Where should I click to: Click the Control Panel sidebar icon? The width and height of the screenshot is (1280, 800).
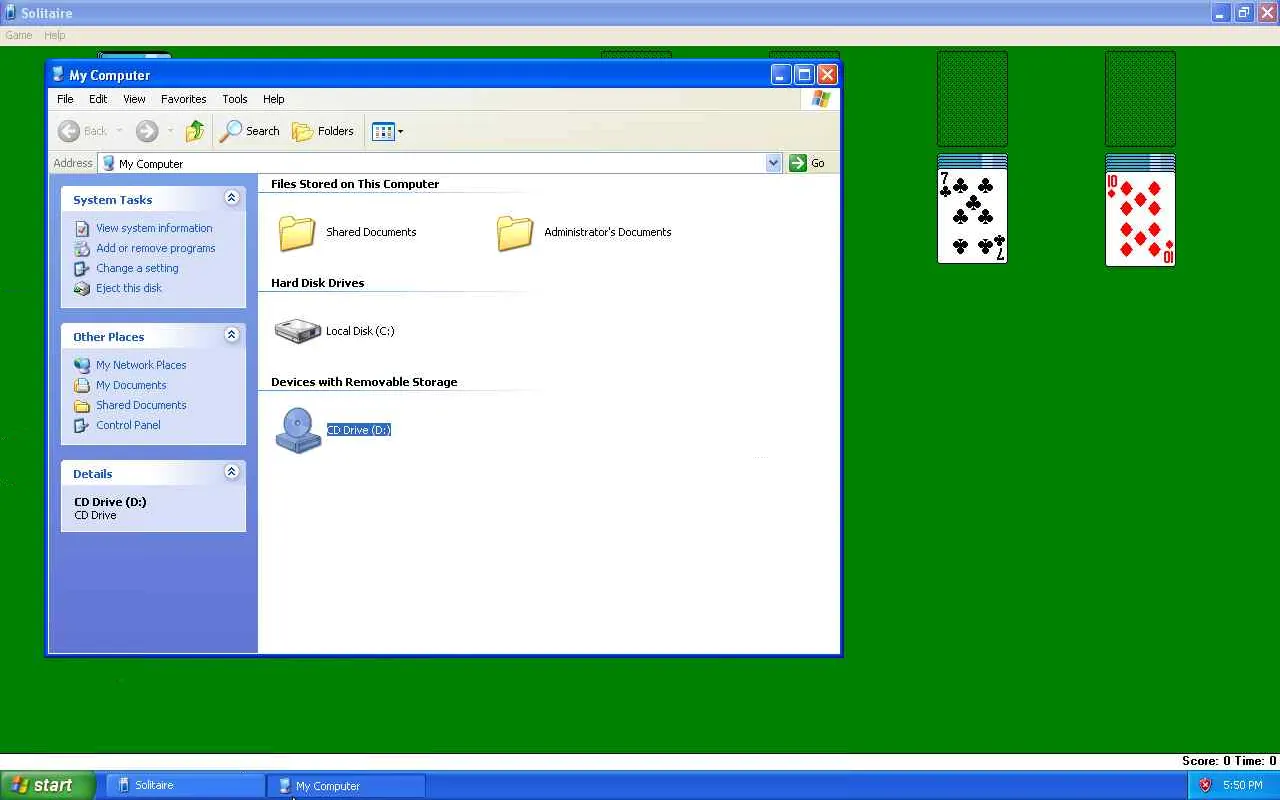click(82, 425)
